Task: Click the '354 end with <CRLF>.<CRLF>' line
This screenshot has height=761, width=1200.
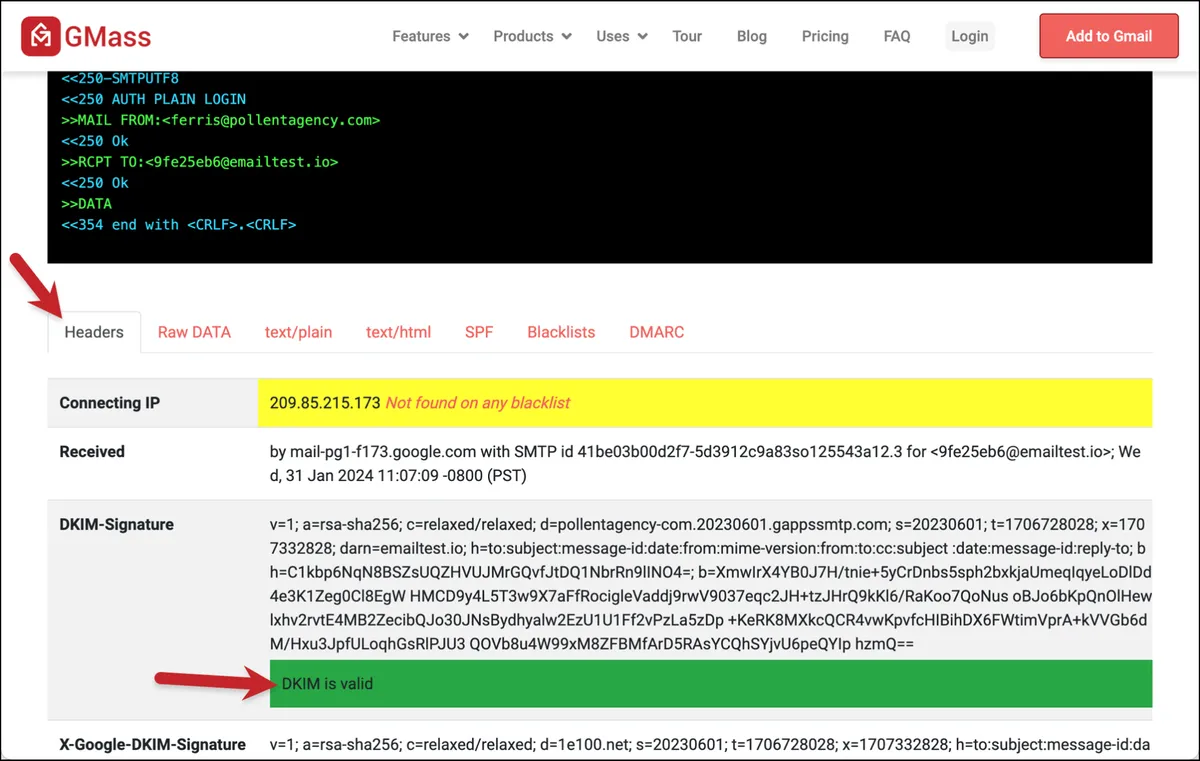Action: point(179,225)
